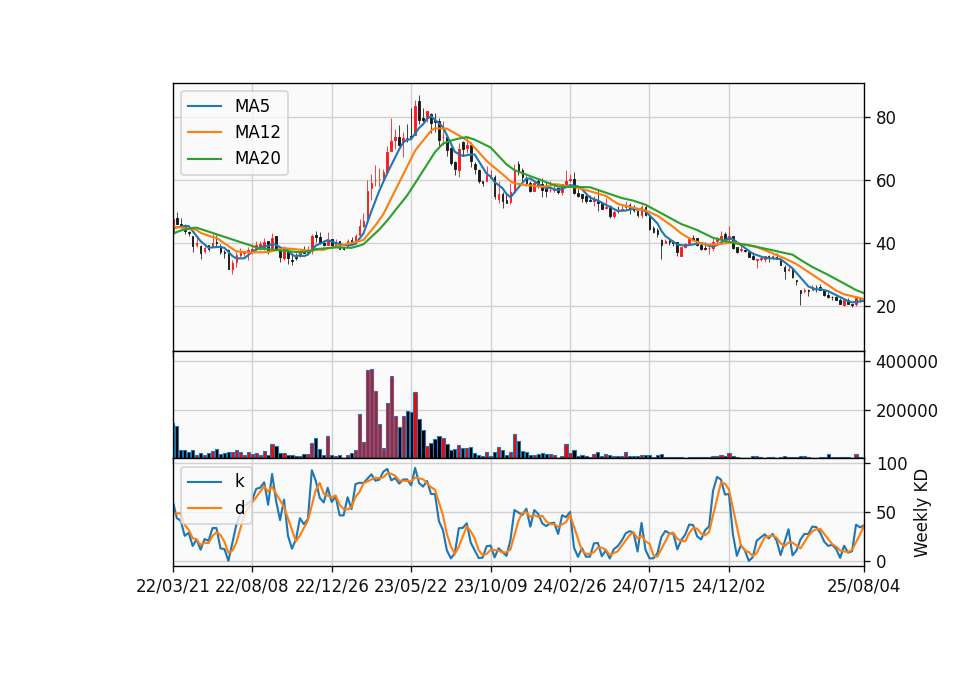Click the 22/08/08 date axis label
The width and height of the screenshot is (960, 690).
[252, 586]
